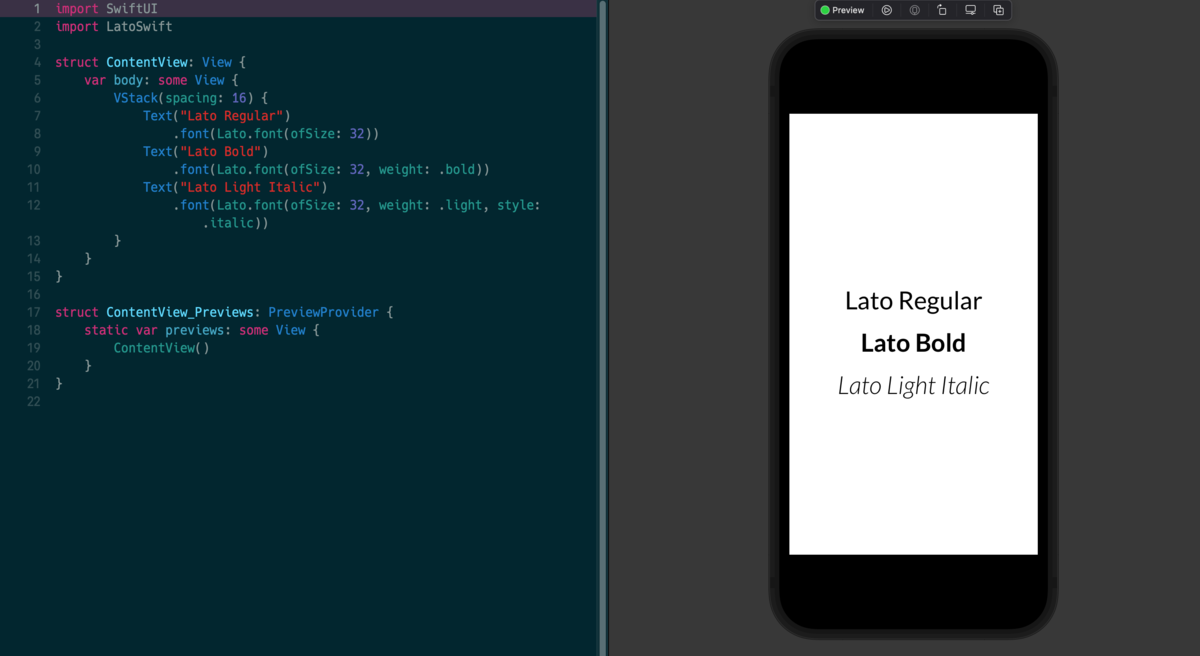
Task: Click line number 22 in the gutter
Action: pyautogui.click(x=34, y=401)
